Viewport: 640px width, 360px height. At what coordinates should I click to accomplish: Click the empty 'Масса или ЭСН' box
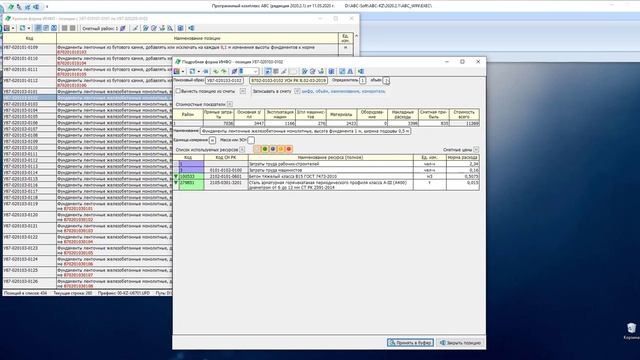pyautogui.click(x=251, y=140)
